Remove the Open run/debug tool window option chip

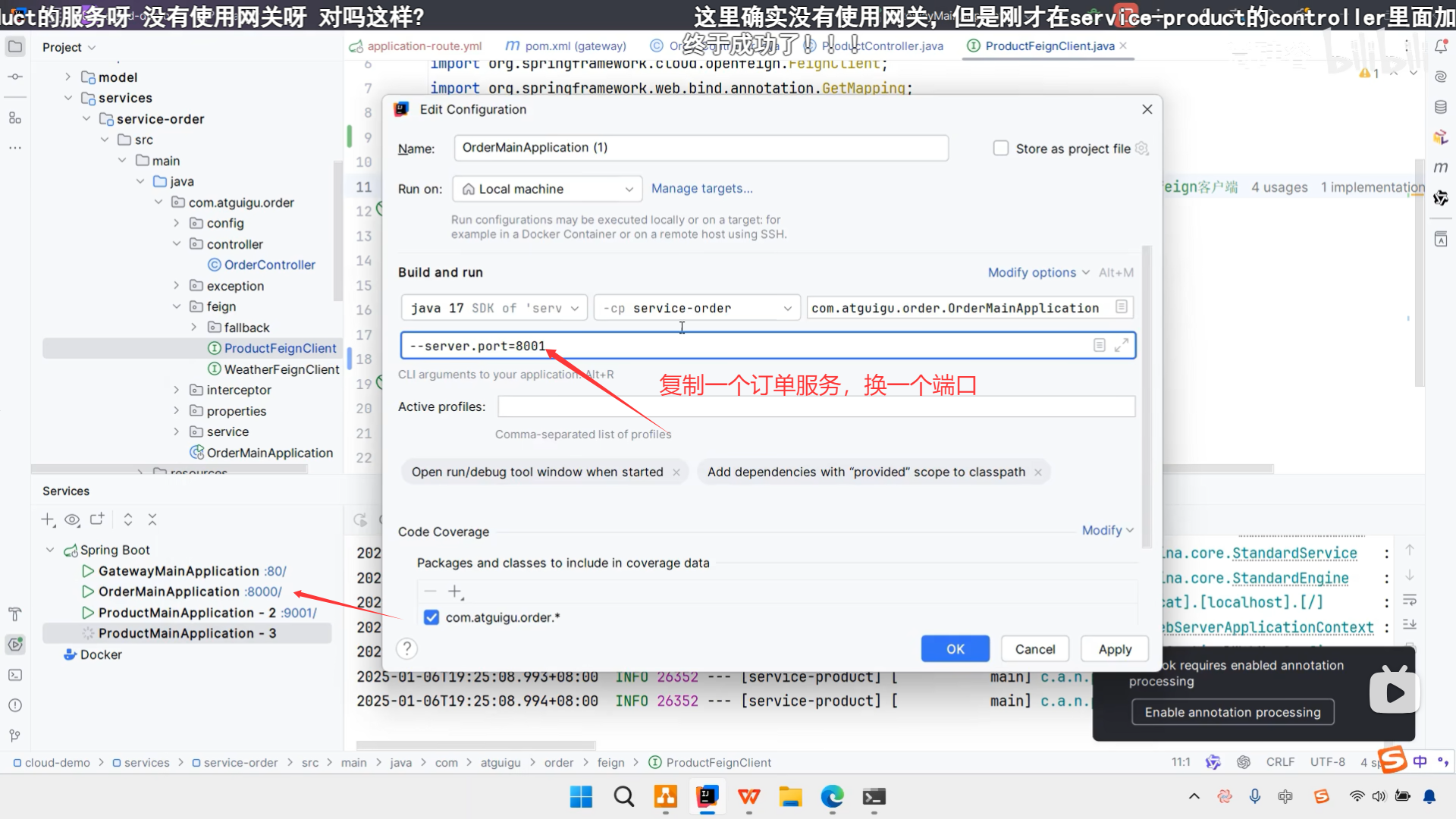(x=677, y=472)
